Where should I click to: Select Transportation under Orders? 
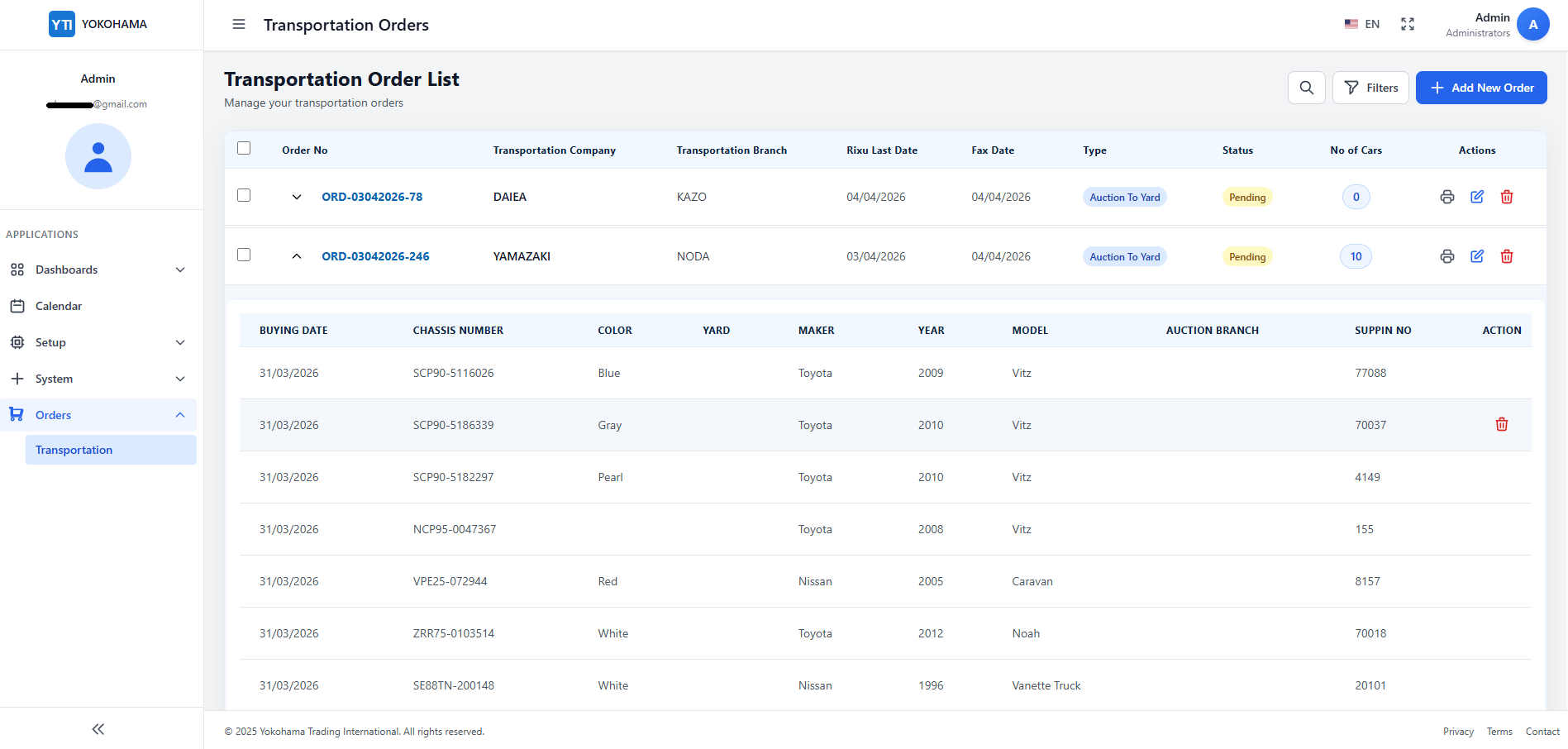pos(111,450)
